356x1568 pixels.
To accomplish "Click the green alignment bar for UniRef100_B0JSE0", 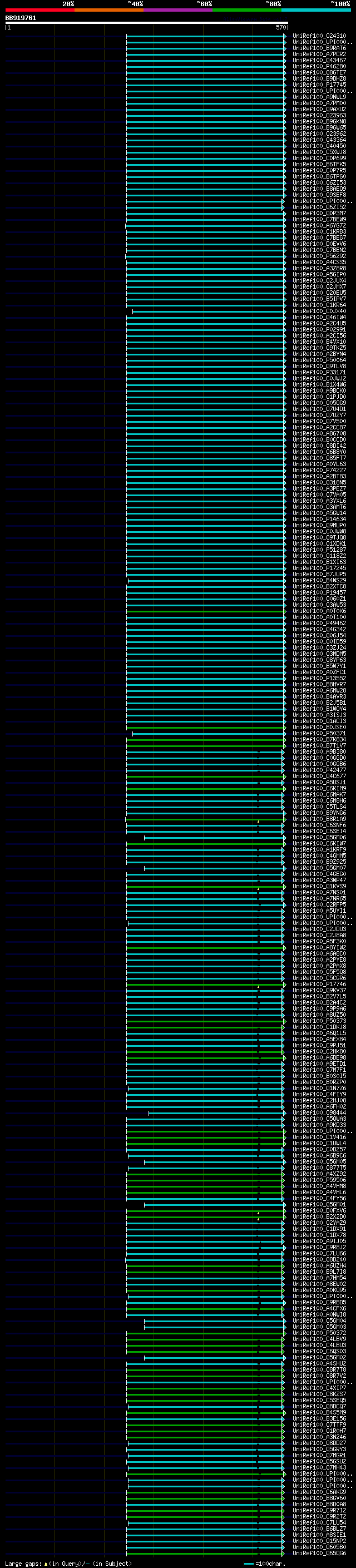I will 206,728.
